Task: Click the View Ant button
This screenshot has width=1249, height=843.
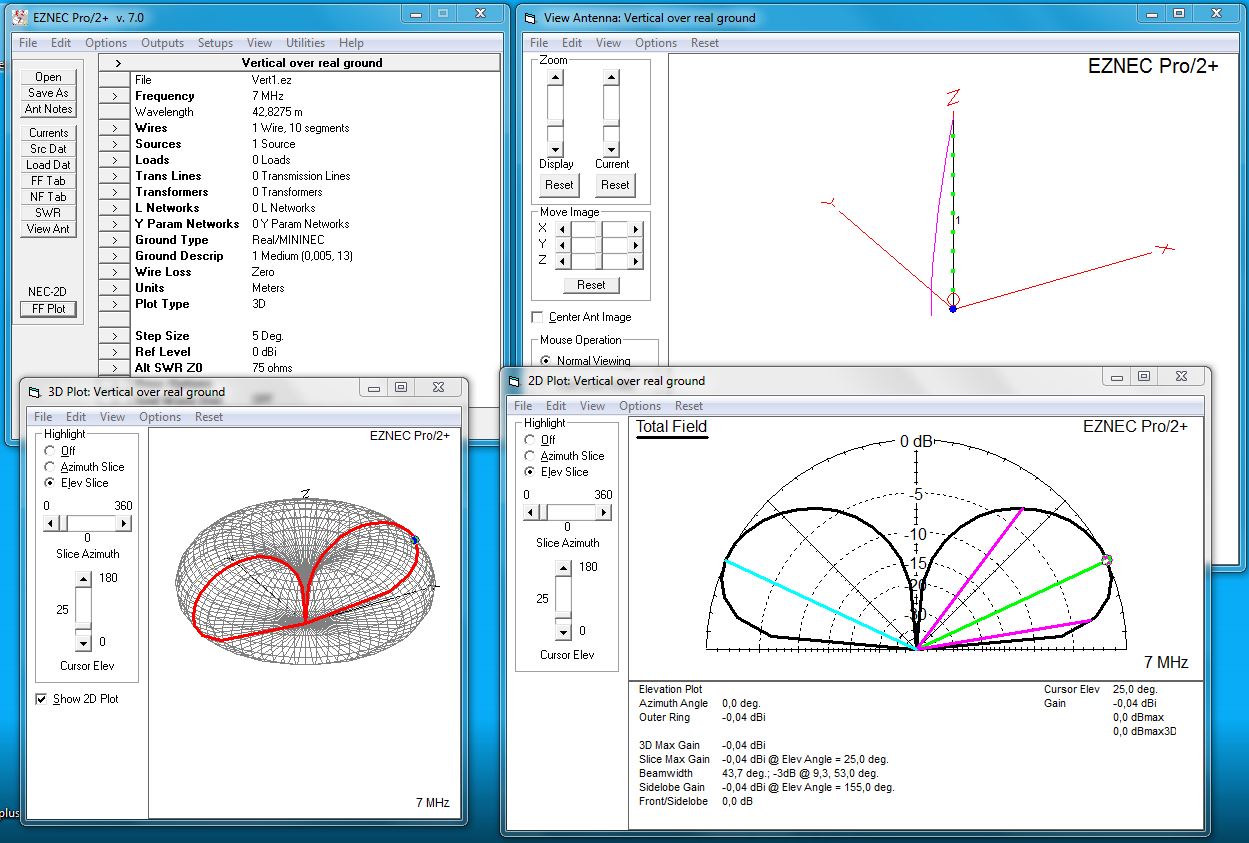Action: pyautogui.click(x=48, y=229)
